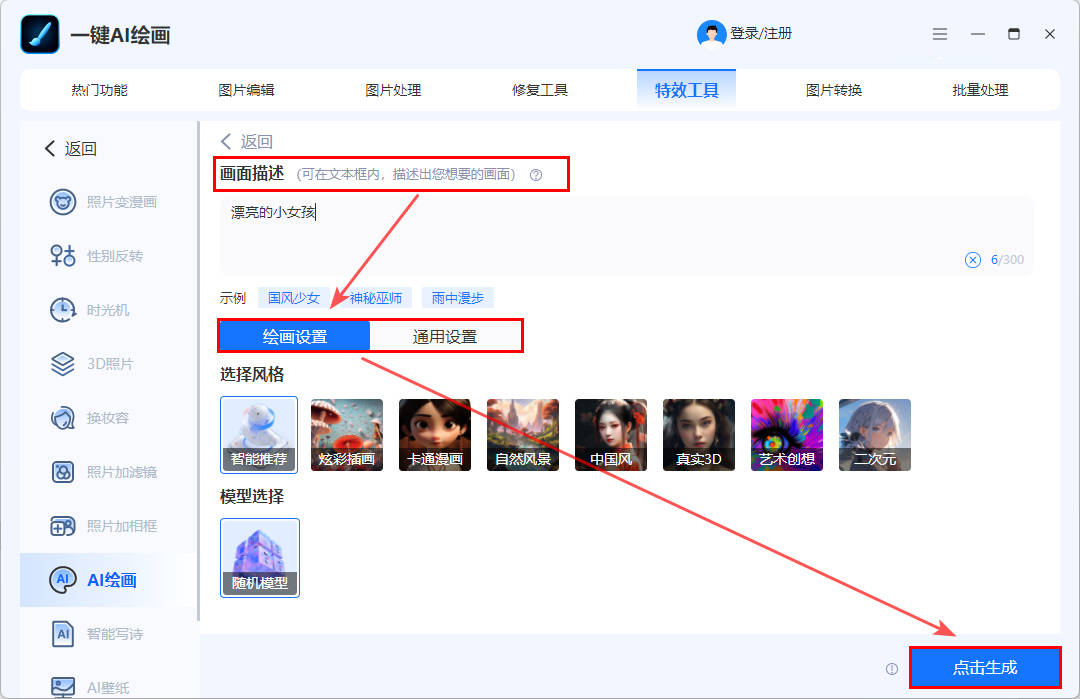Screen dimensions: 1080x699
Task: Open the 图片编辑 tab
Action: [x=246, y=90]
